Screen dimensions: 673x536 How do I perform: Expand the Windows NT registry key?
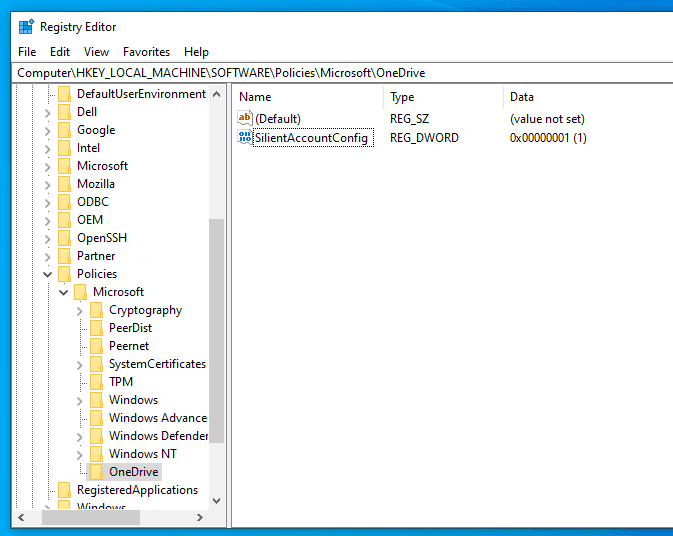[x=80, y=454]
